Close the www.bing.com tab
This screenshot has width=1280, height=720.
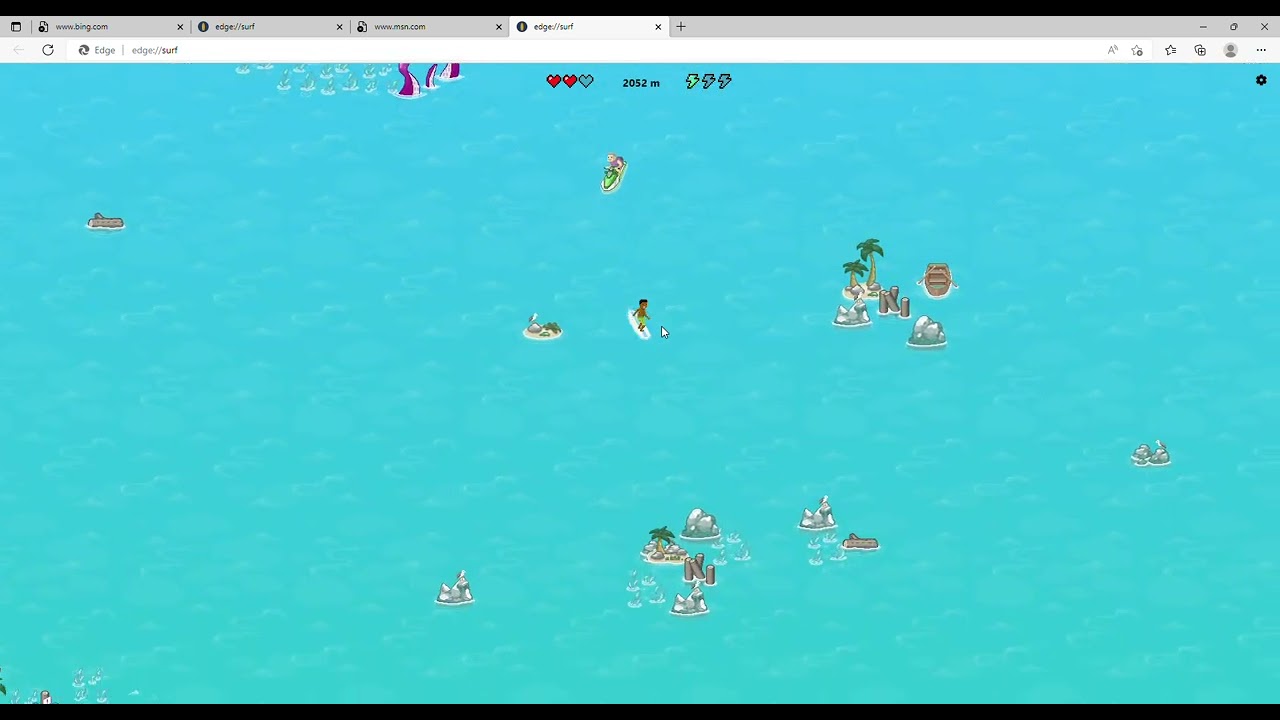pos(180,27)
